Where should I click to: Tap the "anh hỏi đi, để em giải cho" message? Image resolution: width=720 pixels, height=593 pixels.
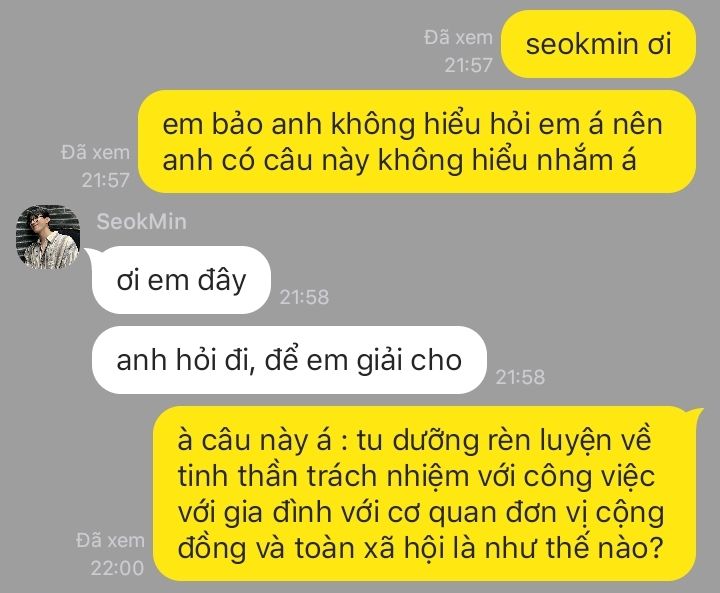289,360
